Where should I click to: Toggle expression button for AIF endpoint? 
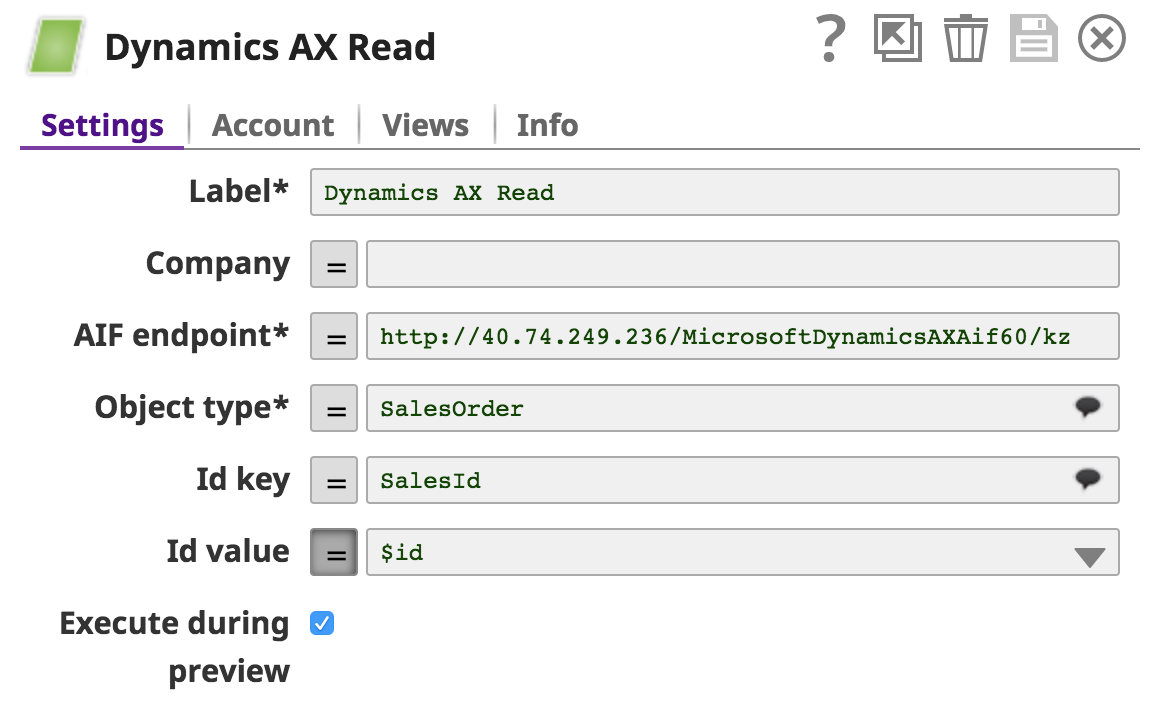tap(334, 336)
